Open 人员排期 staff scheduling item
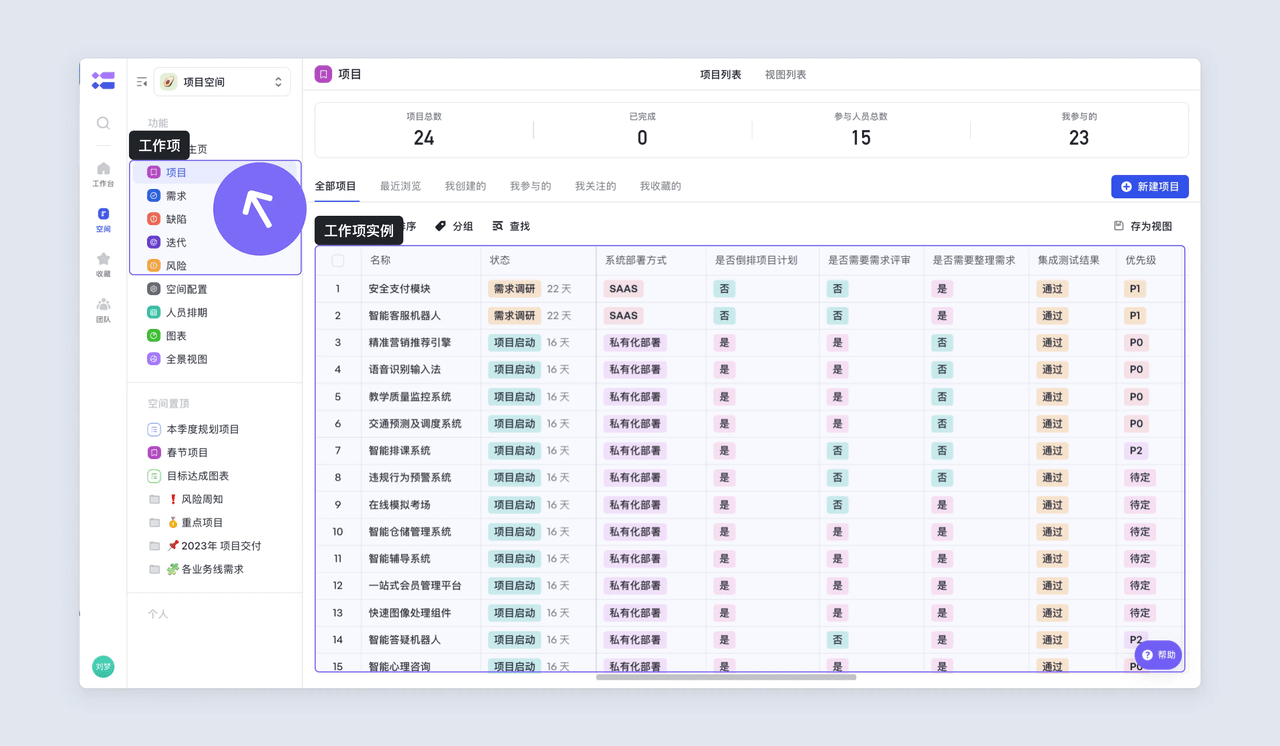 coord(186,312)
